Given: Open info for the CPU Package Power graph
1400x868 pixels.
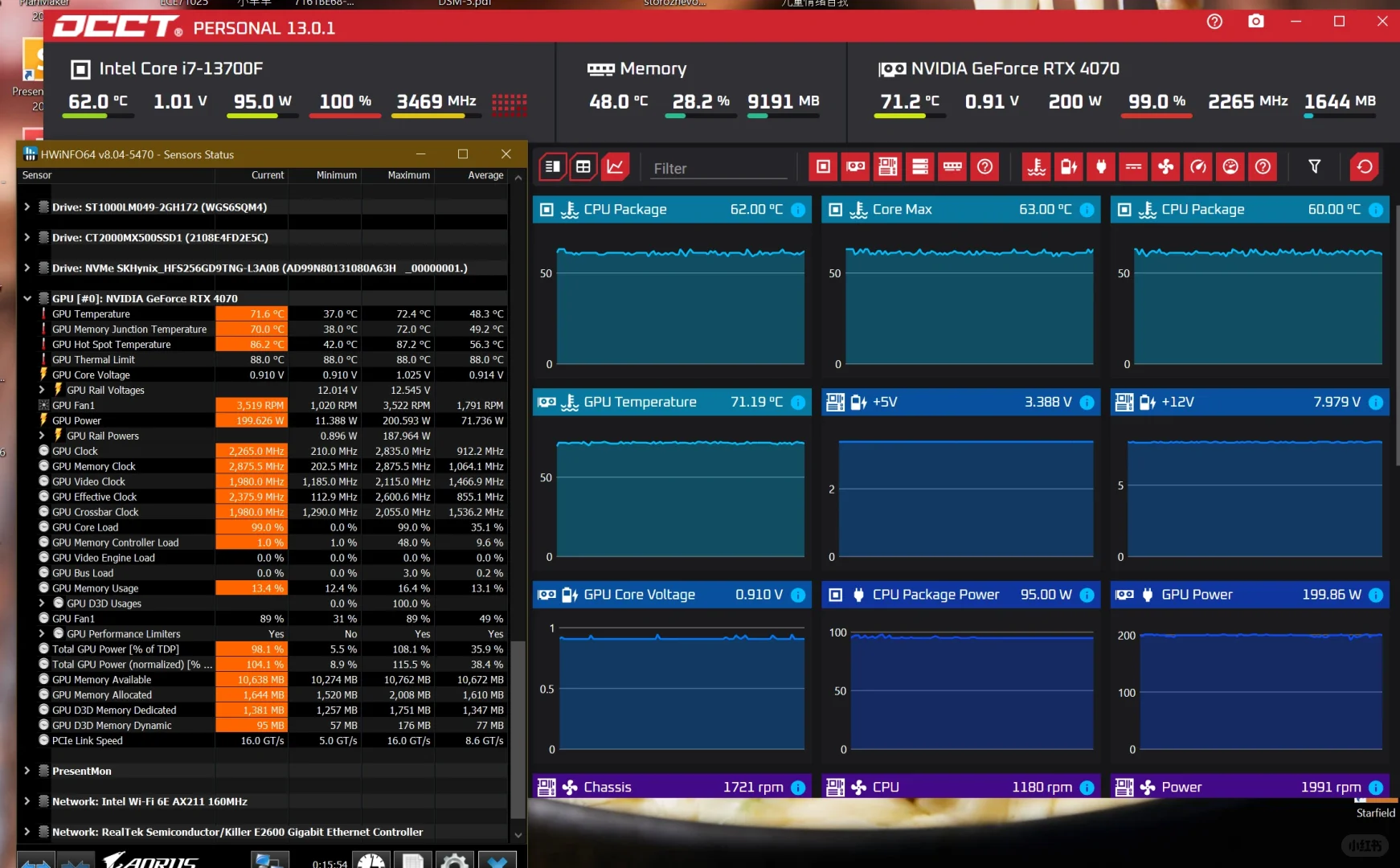Looking at the screenshot, I should click(x=1087, y=595).
